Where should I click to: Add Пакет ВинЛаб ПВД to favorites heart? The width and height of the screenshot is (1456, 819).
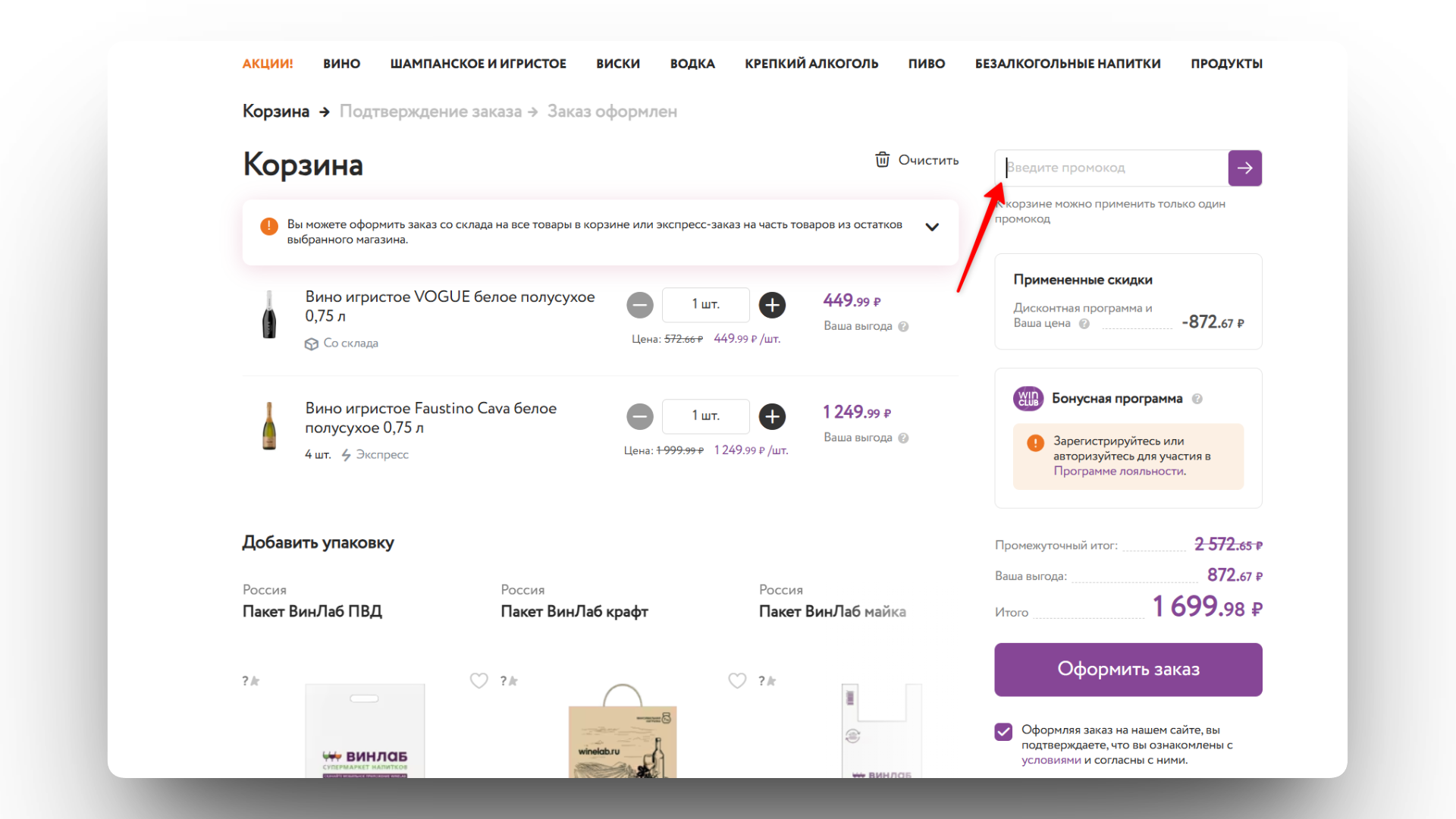[479, 680]
